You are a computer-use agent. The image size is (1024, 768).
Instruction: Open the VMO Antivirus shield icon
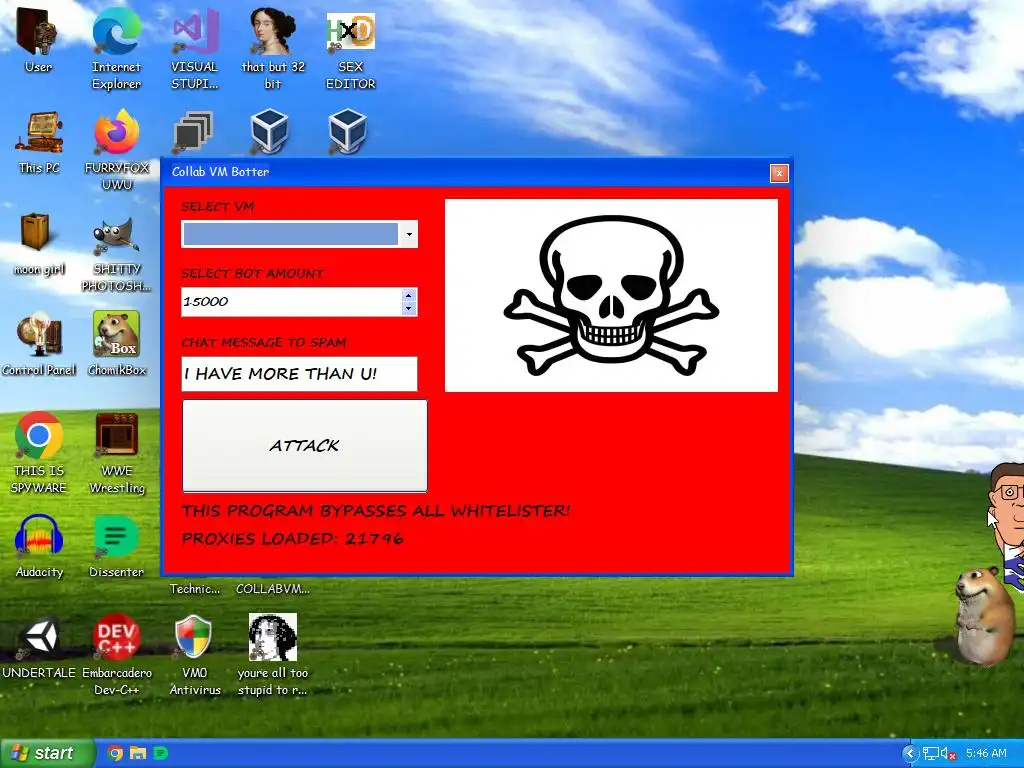[x=194, y=654]
